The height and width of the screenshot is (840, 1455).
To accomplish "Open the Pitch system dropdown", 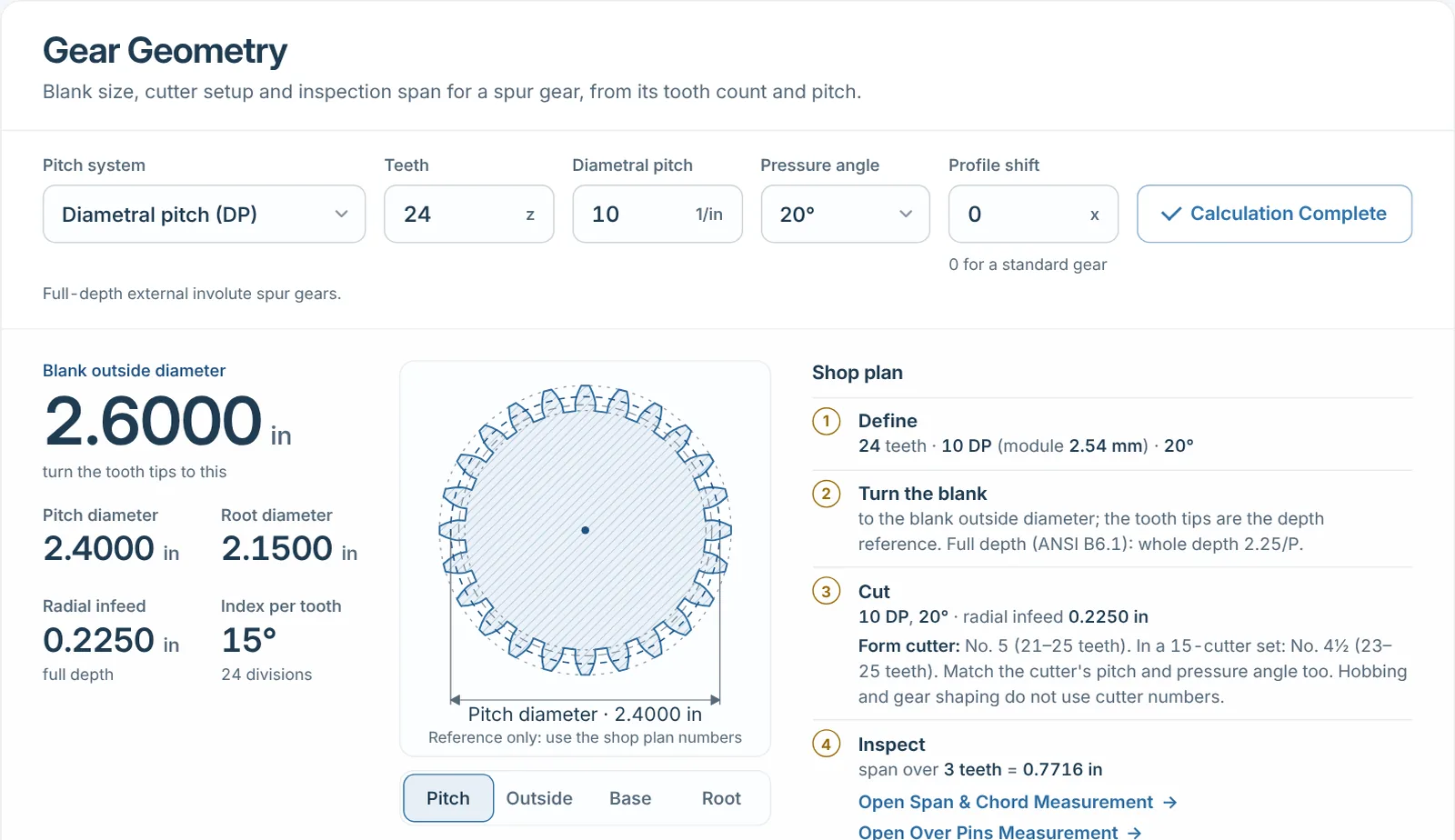I will pos(204,215).
